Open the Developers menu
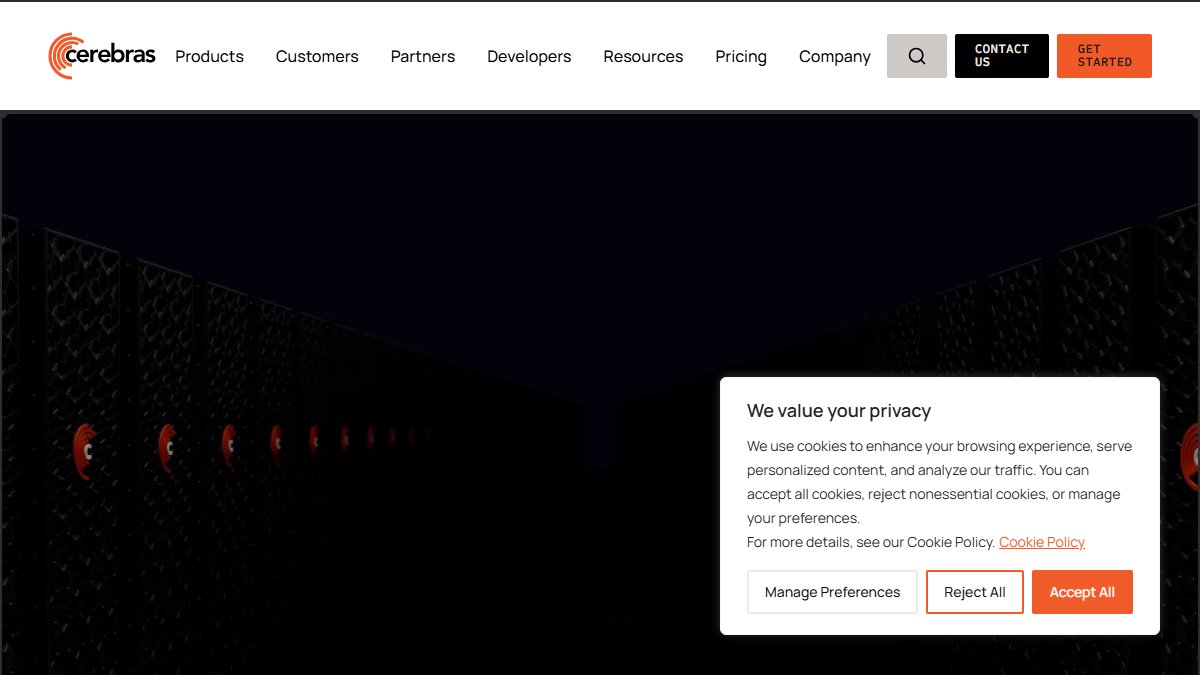Screen dimensions: 1200x675 pos(529,57)
